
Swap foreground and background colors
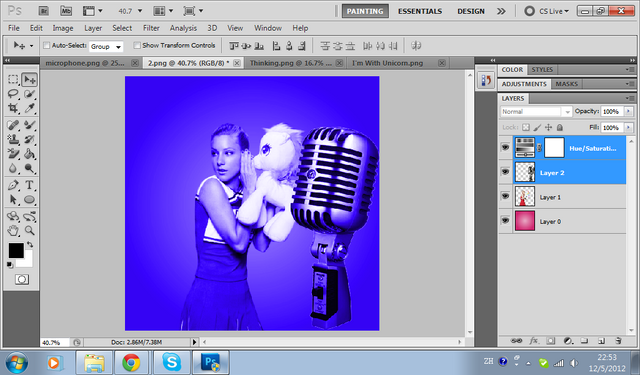click(30, 244)
